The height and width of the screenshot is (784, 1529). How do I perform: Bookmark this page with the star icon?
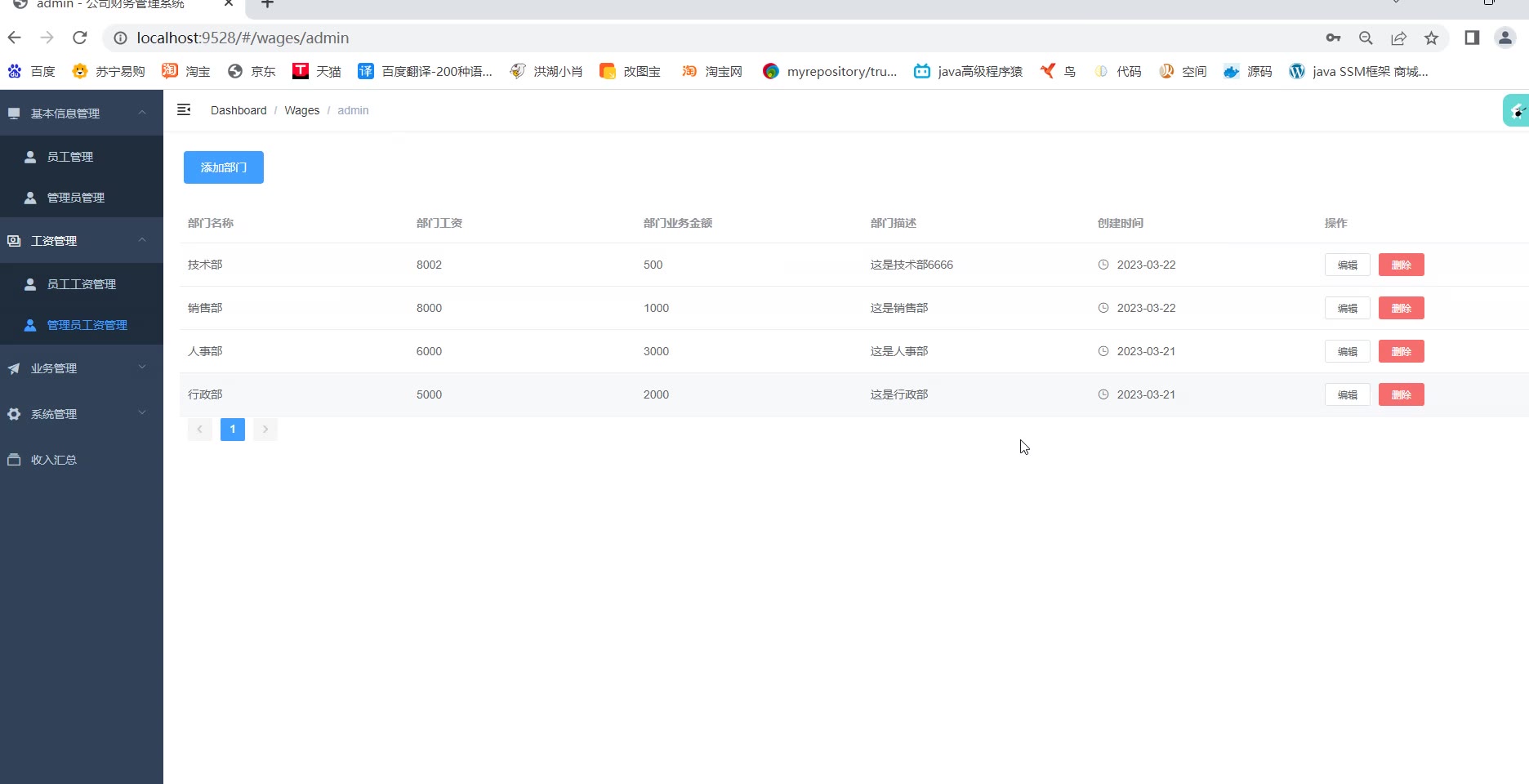click(x=1431, y=38)
